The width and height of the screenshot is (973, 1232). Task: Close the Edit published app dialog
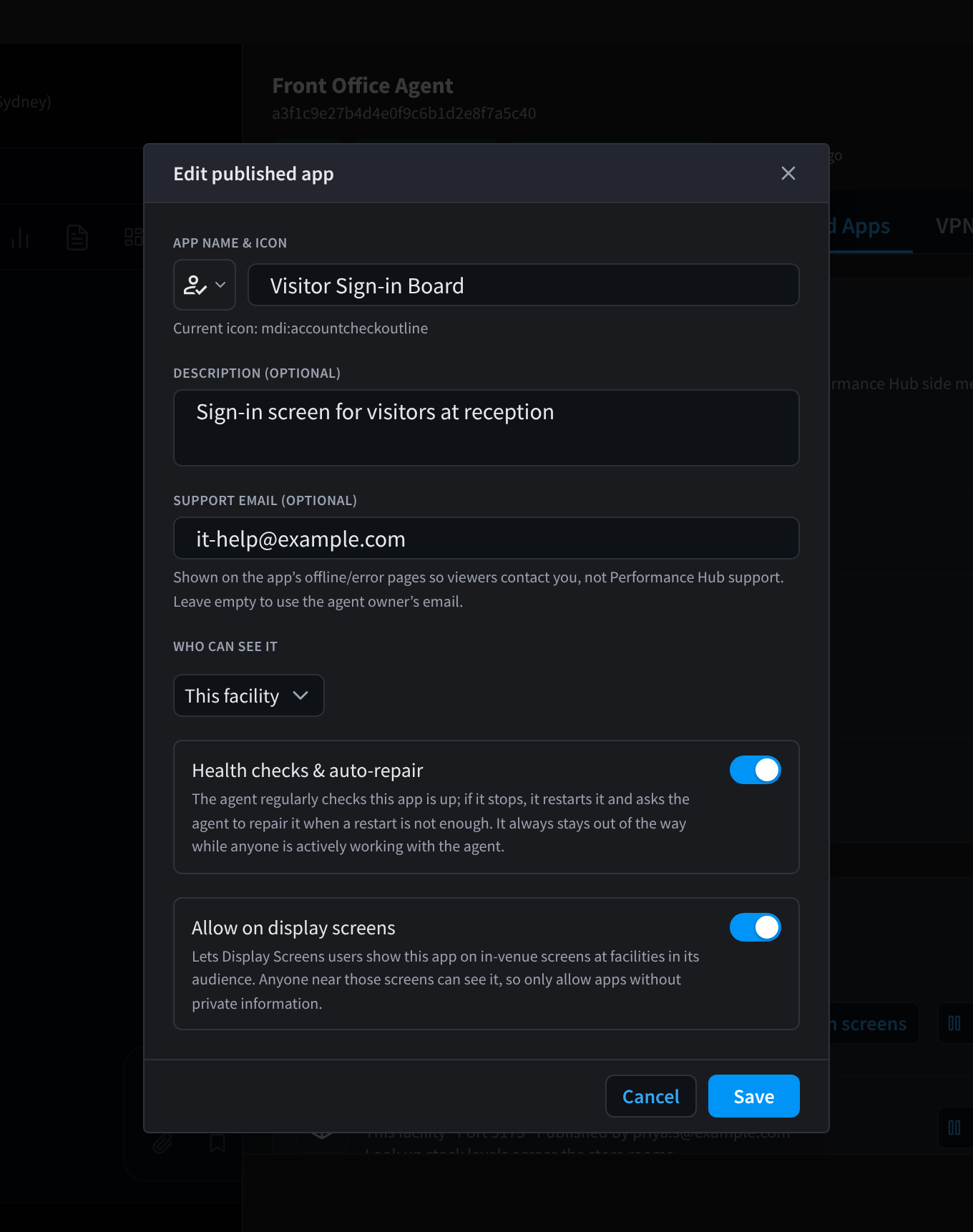coord(788,173)
